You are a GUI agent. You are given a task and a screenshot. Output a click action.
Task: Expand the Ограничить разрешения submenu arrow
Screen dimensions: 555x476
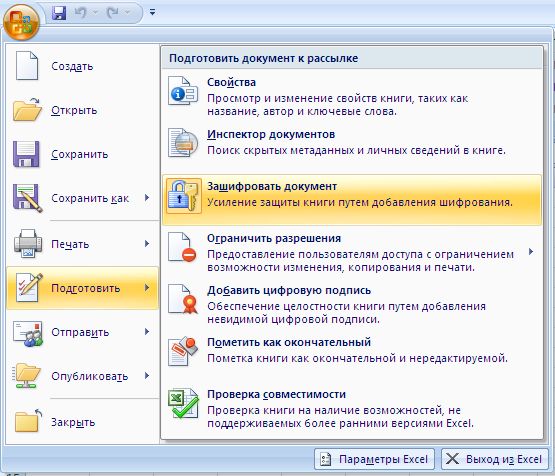(531, 252)
